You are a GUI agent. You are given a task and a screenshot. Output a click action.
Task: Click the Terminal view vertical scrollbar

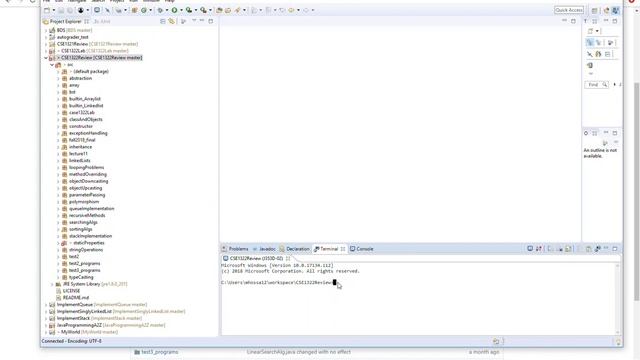pyautogui.click(x=617, y=298)
